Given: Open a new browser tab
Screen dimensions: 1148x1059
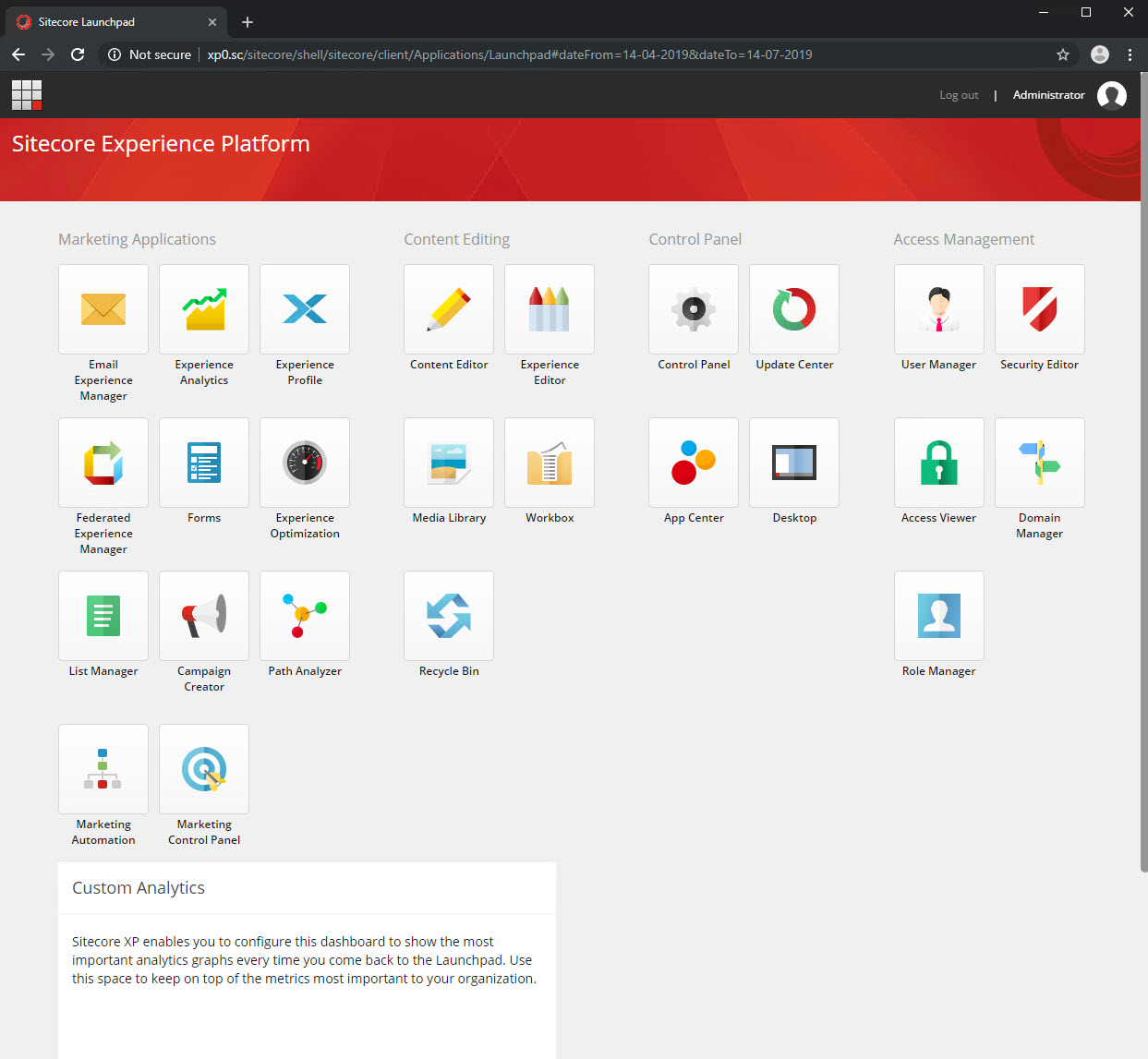Looking at the screenshot, I should (x=248, y=22).
